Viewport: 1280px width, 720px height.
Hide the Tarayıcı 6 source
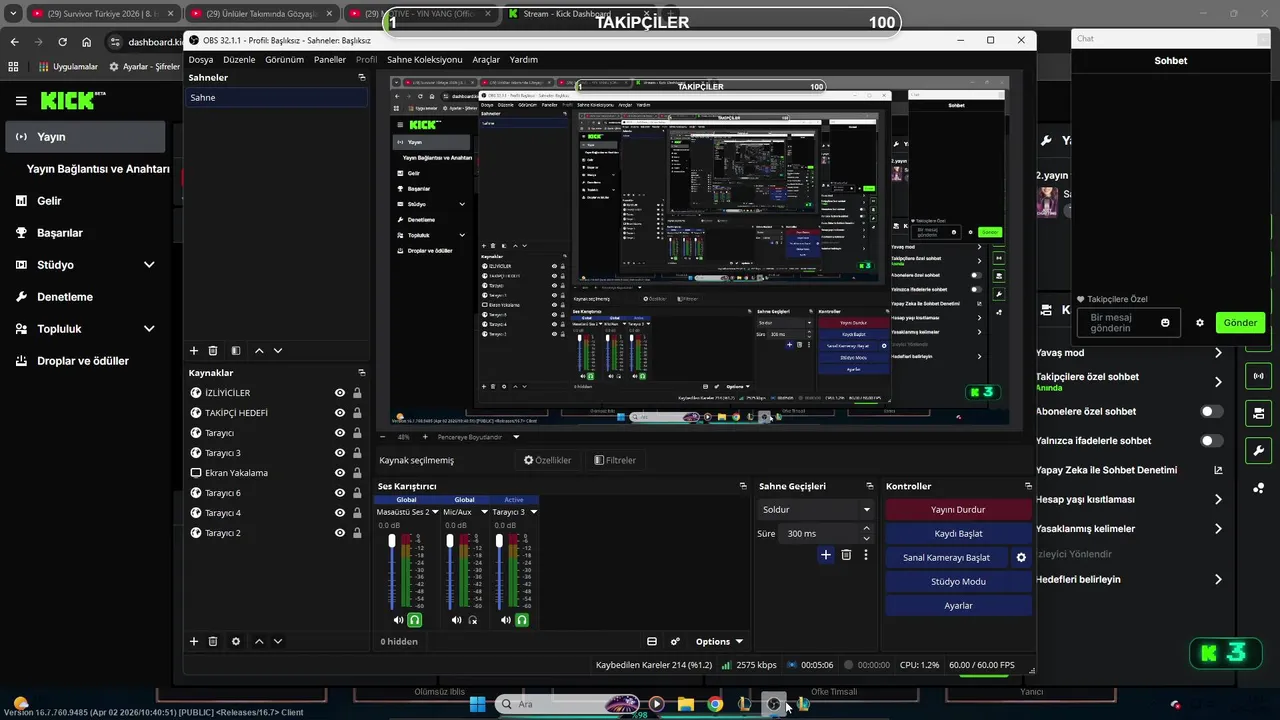point(340,493)
